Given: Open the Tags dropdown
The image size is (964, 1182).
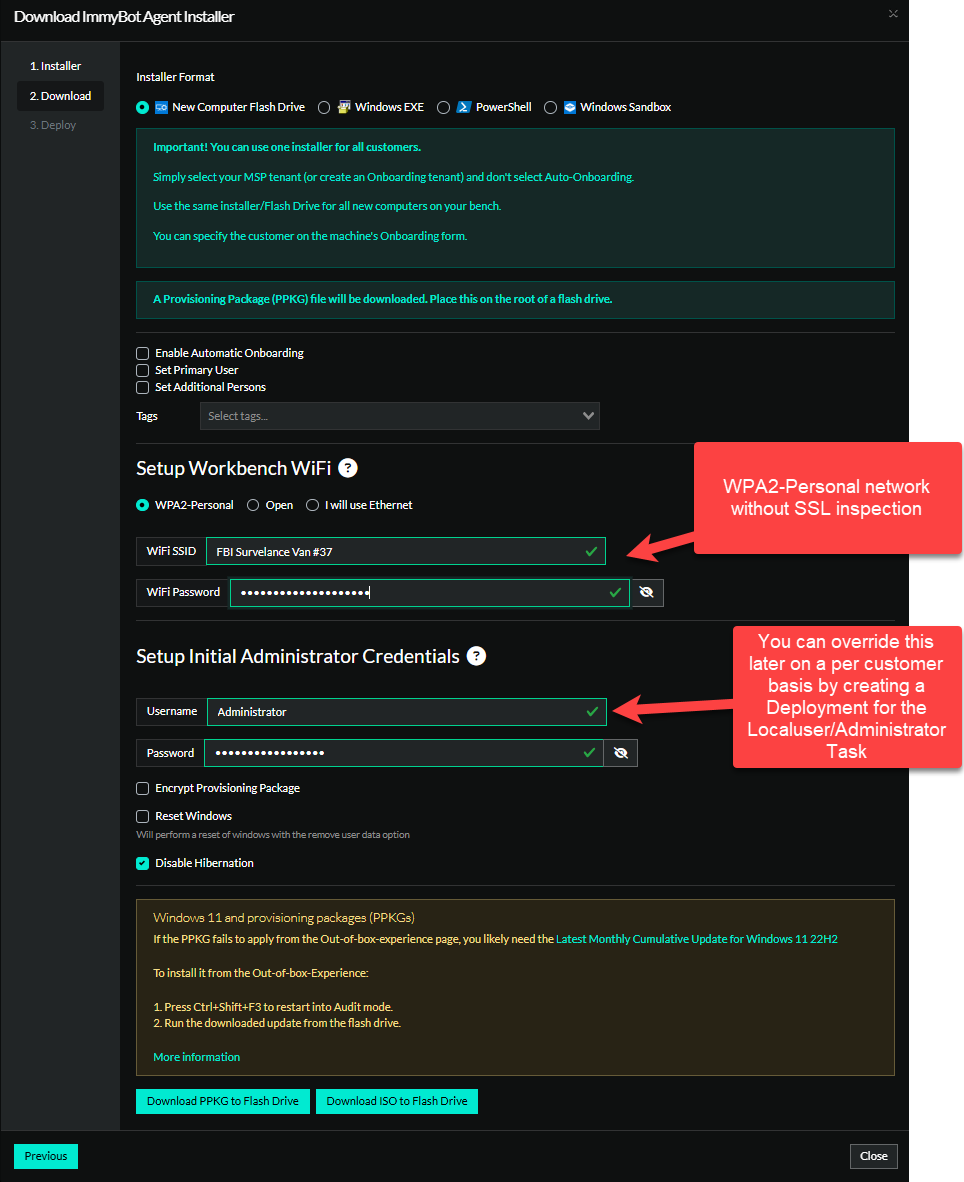Looking at the screenshot, I should pyautogui.click(x=399, y=416).
